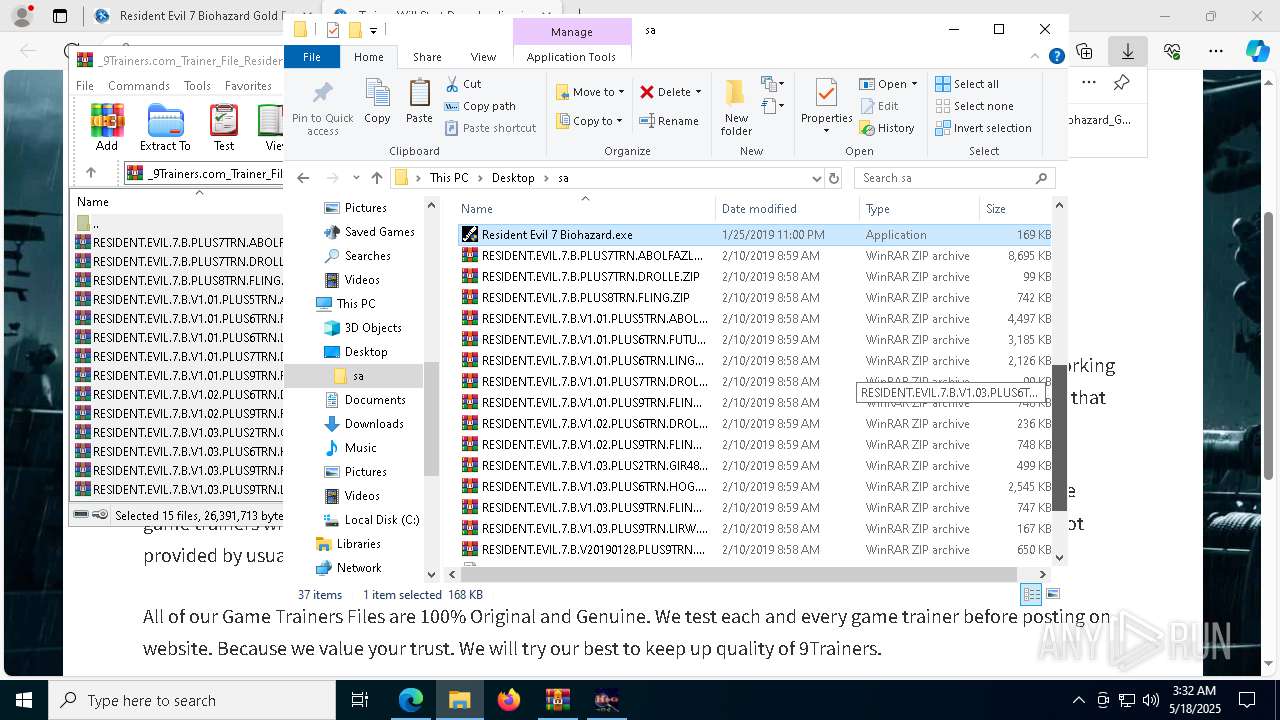Open Commands menu in WinRAR
Viewport: 1280px width, 720px height.
[139, 86]
